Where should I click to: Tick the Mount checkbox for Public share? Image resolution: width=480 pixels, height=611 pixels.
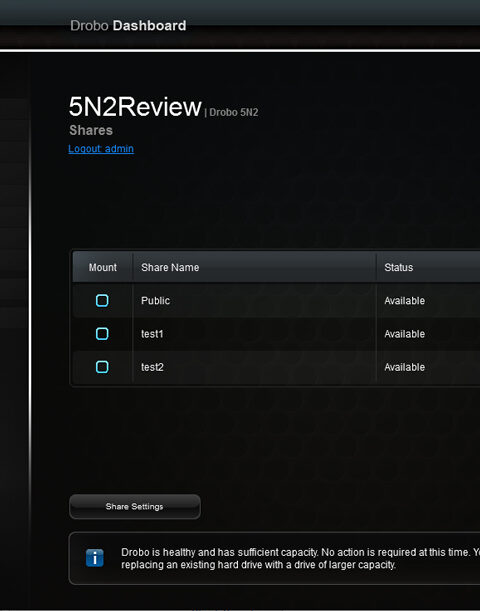pyautogui.click(x=102, y=300)
